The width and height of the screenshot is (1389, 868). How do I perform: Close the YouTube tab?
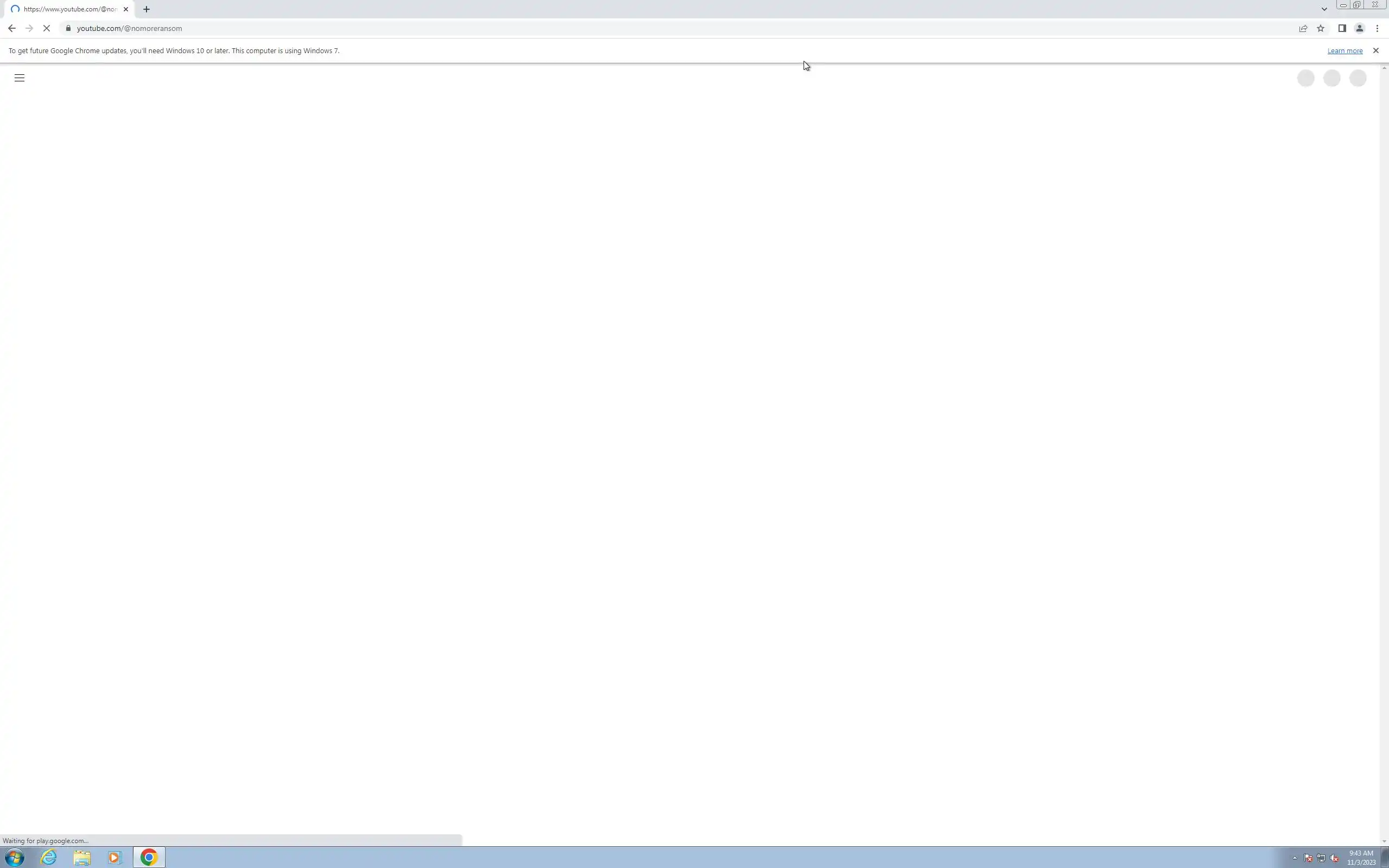(x=126, y=9)
